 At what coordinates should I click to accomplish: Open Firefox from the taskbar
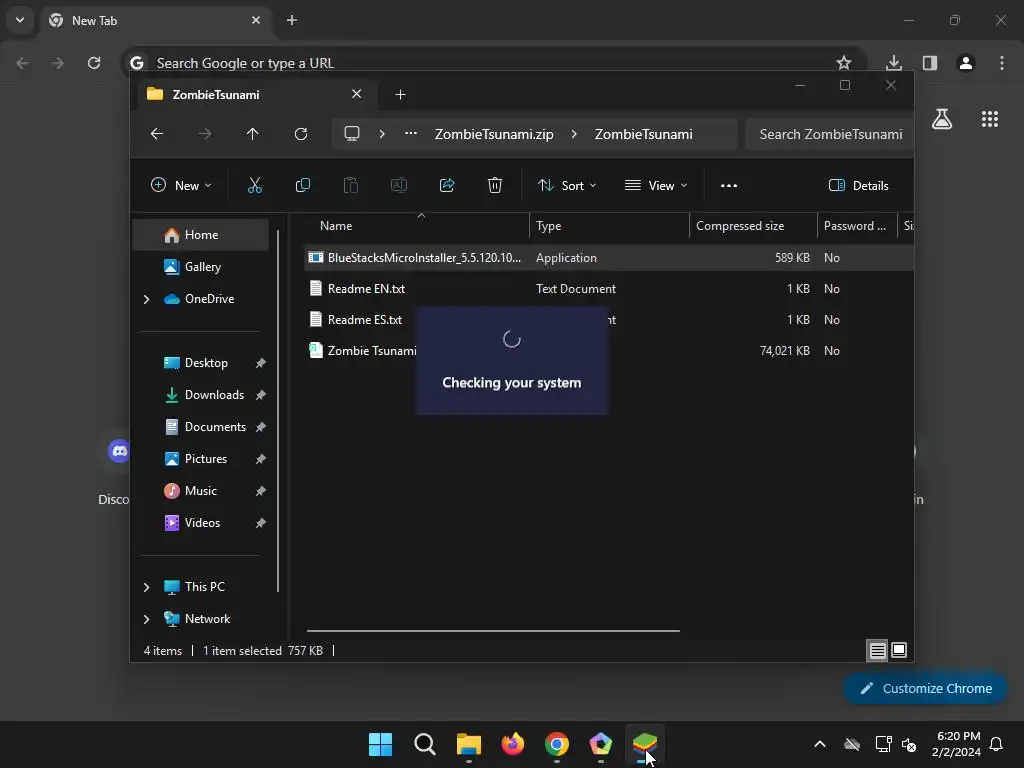point(513,744)
